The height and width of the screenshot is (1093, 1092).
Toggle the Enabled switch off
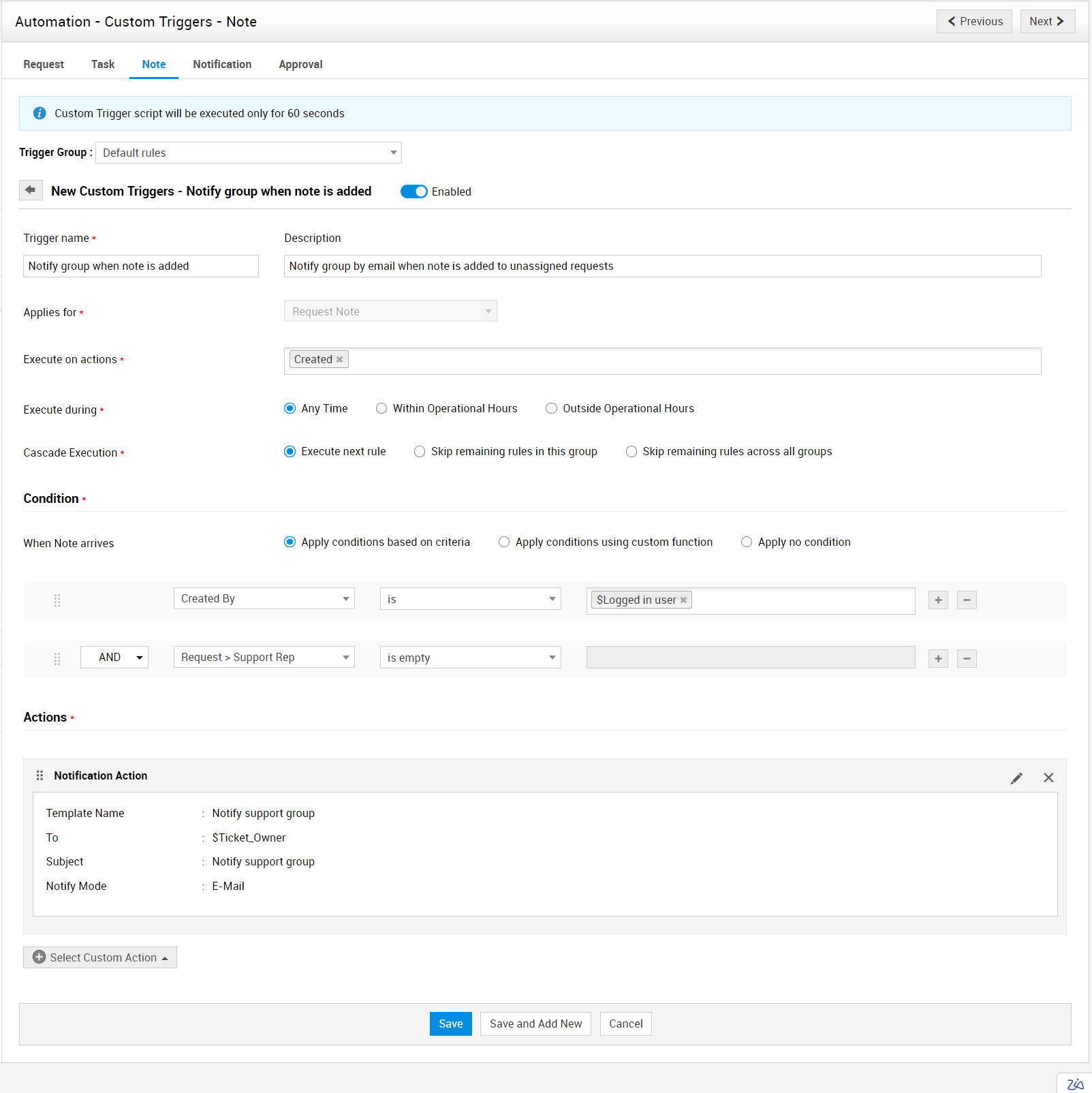pos(414,191)
